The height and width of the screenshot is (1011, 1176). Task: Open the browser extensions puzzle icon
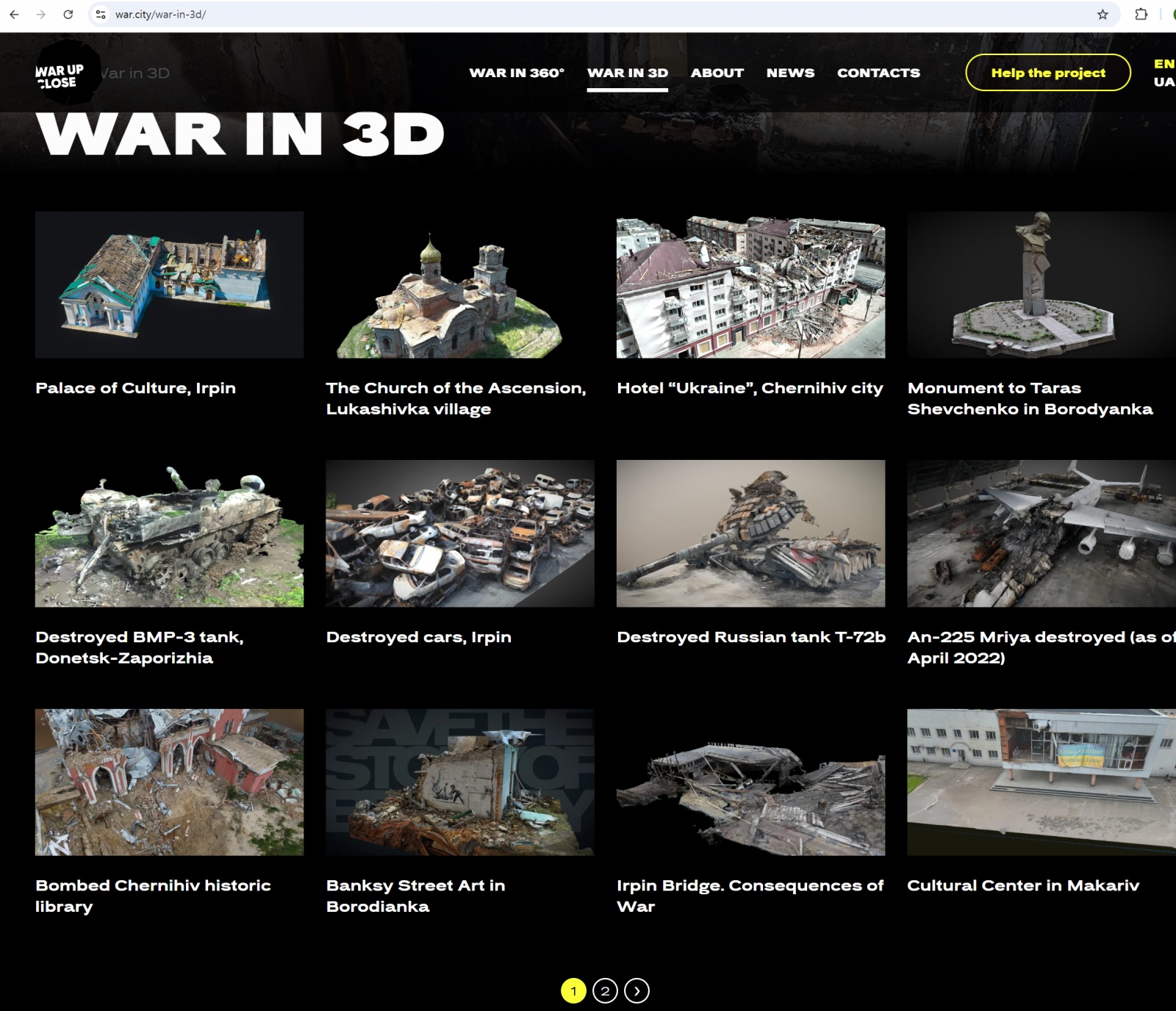click(x=1141, y=15)
